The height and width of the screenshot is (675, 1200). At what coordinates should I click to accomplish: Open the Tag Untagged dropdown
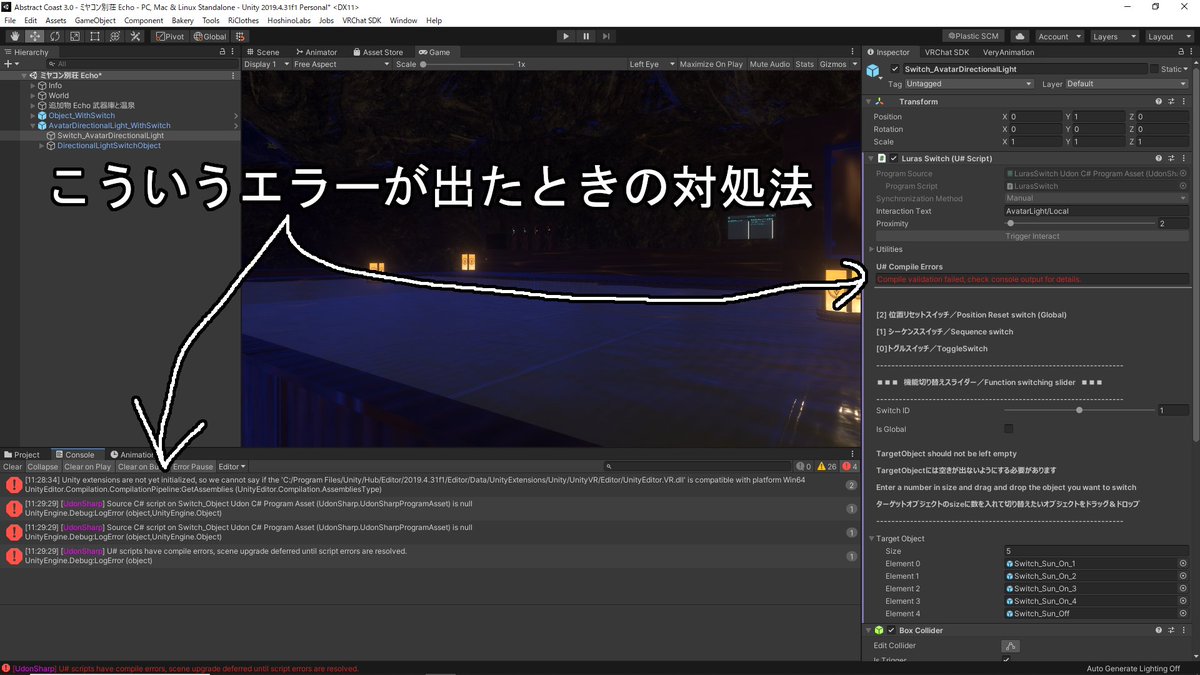968,84
